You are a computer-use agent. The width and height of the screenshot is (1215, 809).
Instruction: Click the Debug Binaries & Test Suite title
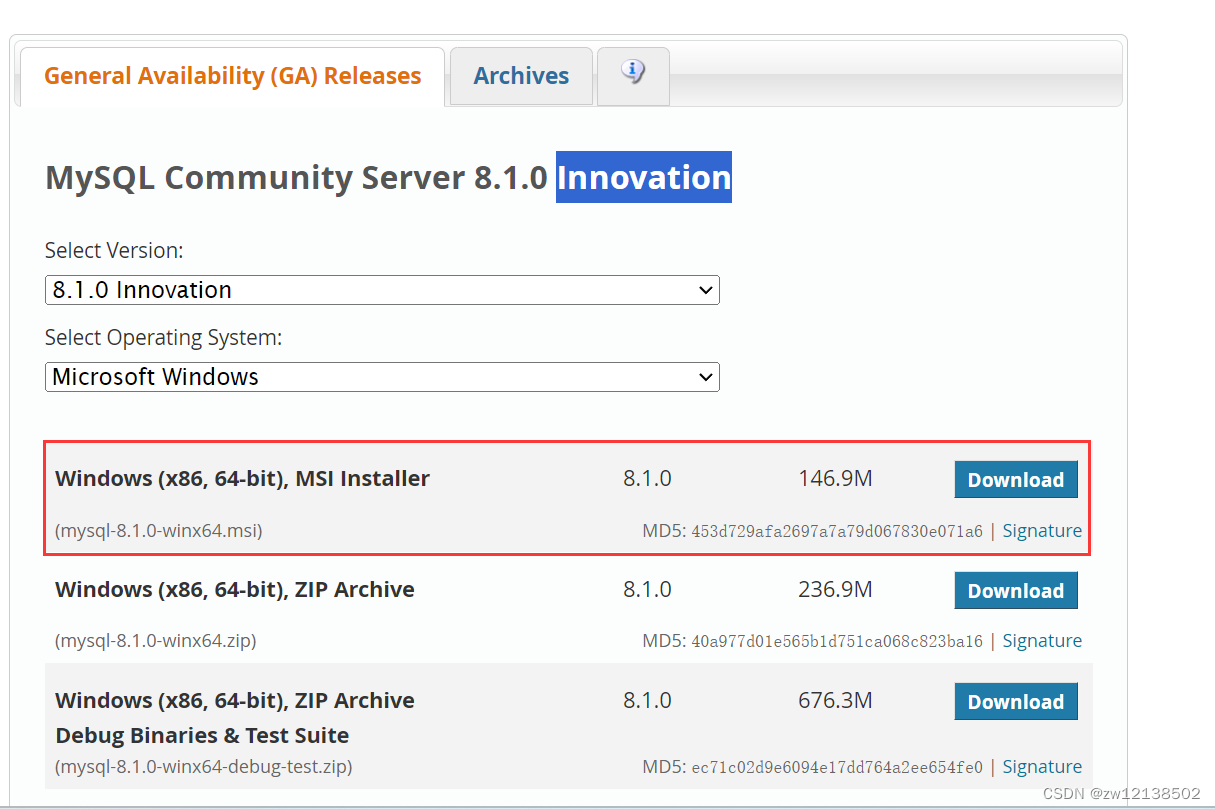(x=202, y=736)
